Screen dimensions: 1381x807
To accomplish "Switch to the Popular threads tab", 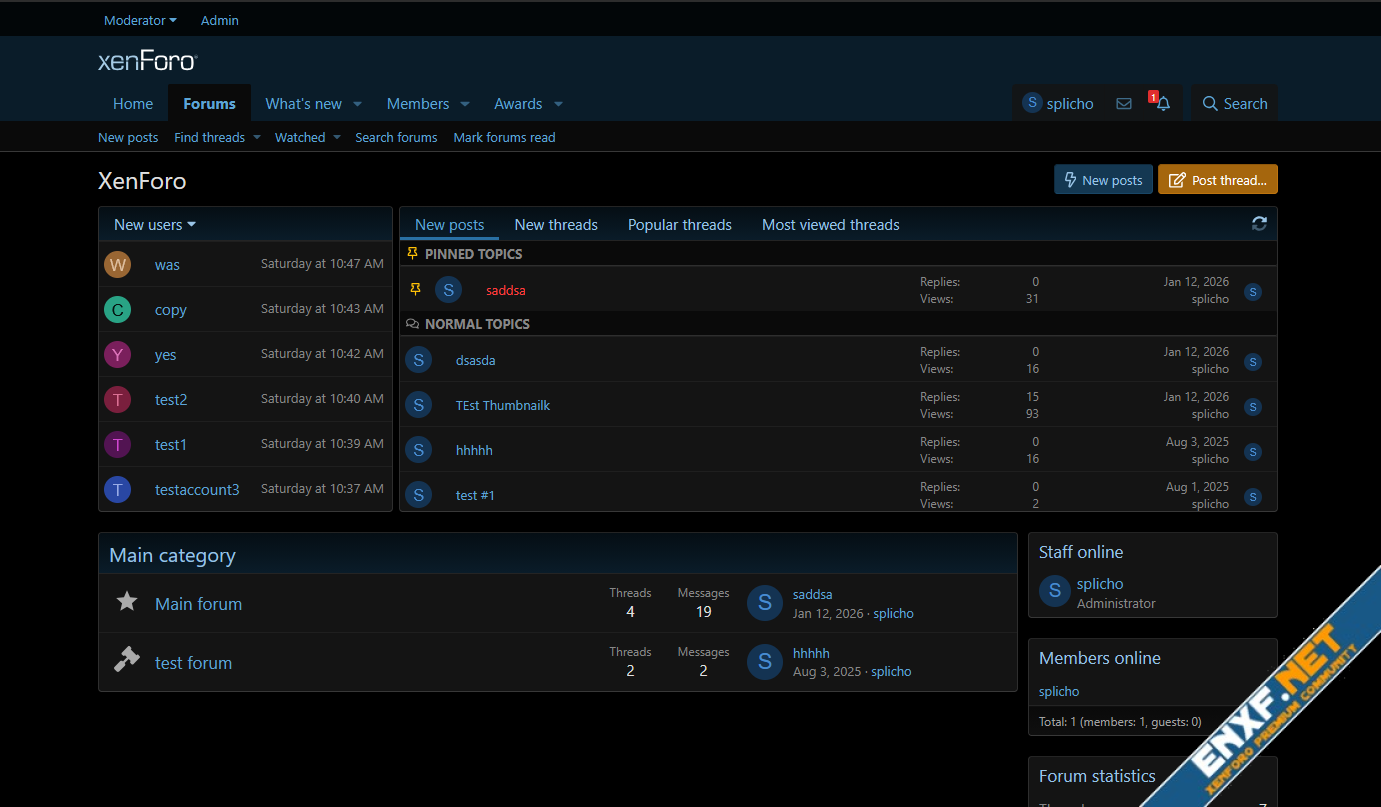I will [x=679, y=225].
